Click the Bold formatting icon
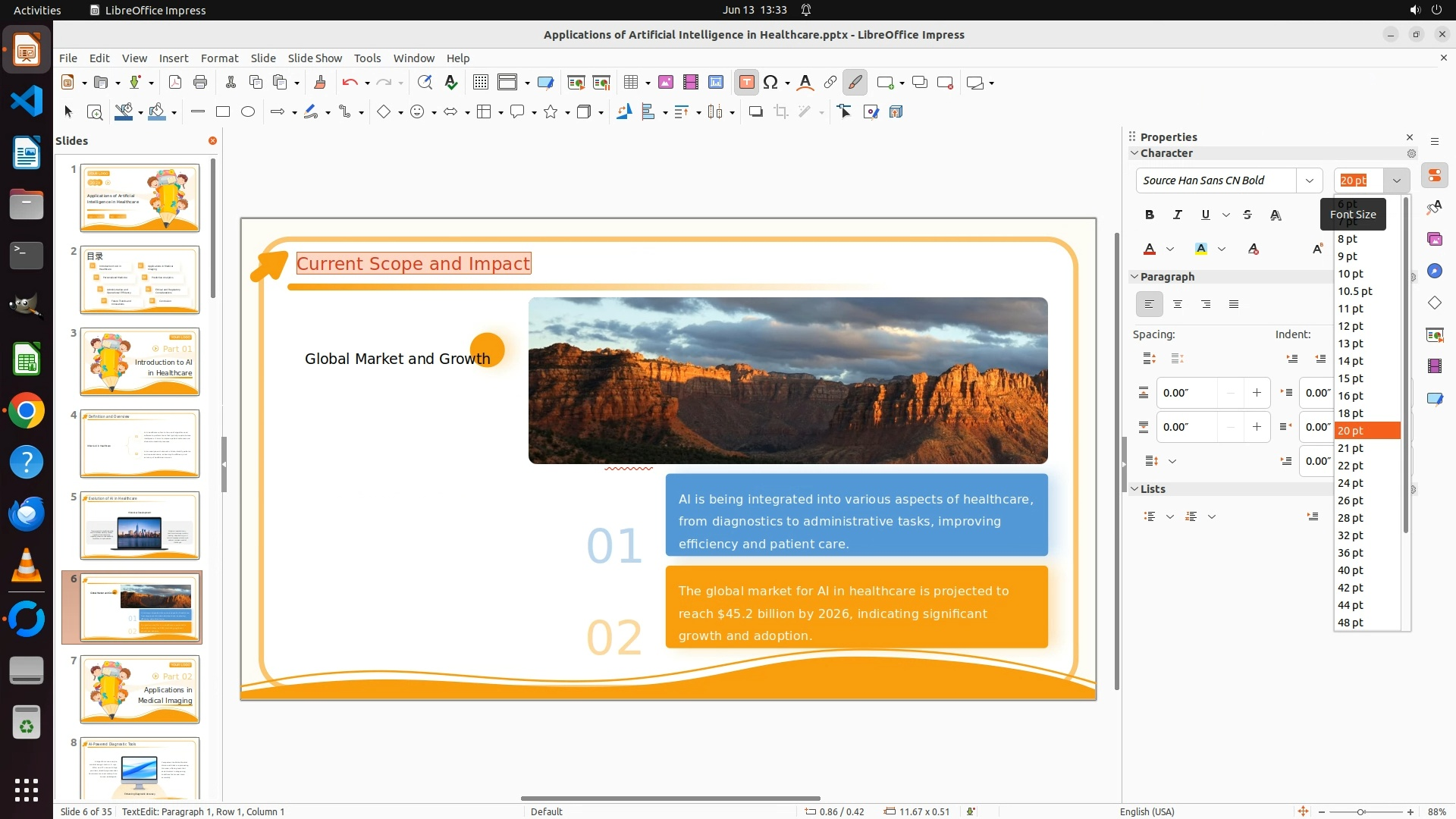The width and height of the screenshot is (1456, 819). (x=1150, y=215)
